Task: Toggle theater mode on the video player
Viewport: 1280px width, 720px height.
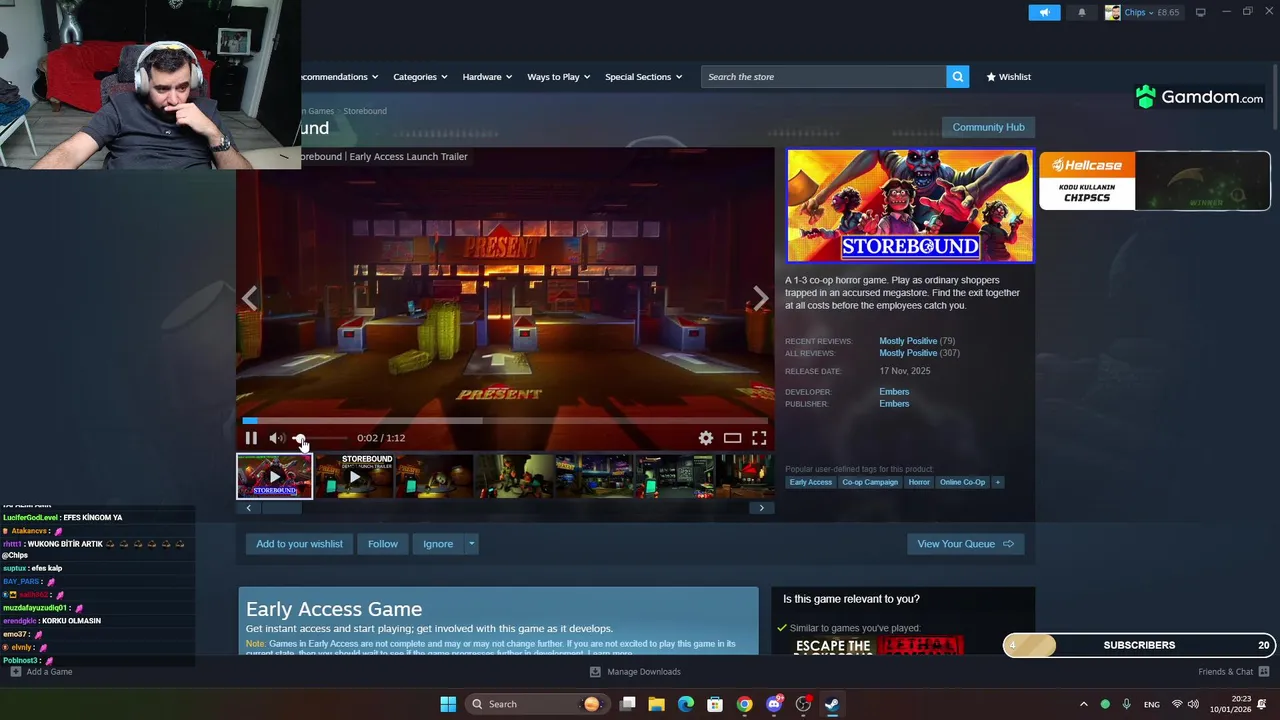Action: tap(733, 438)
